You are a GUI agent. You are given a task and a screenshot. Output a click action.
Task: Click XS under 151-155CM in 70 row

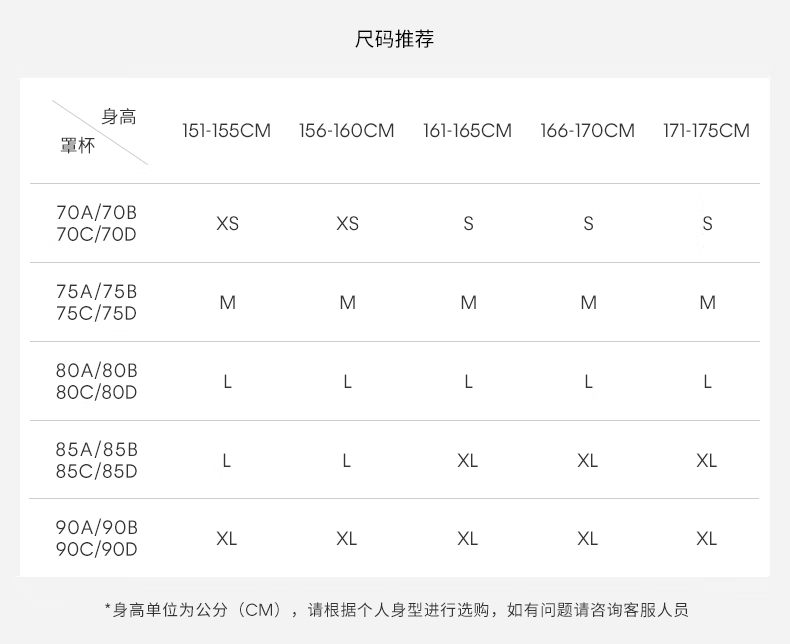click(227, 224)
